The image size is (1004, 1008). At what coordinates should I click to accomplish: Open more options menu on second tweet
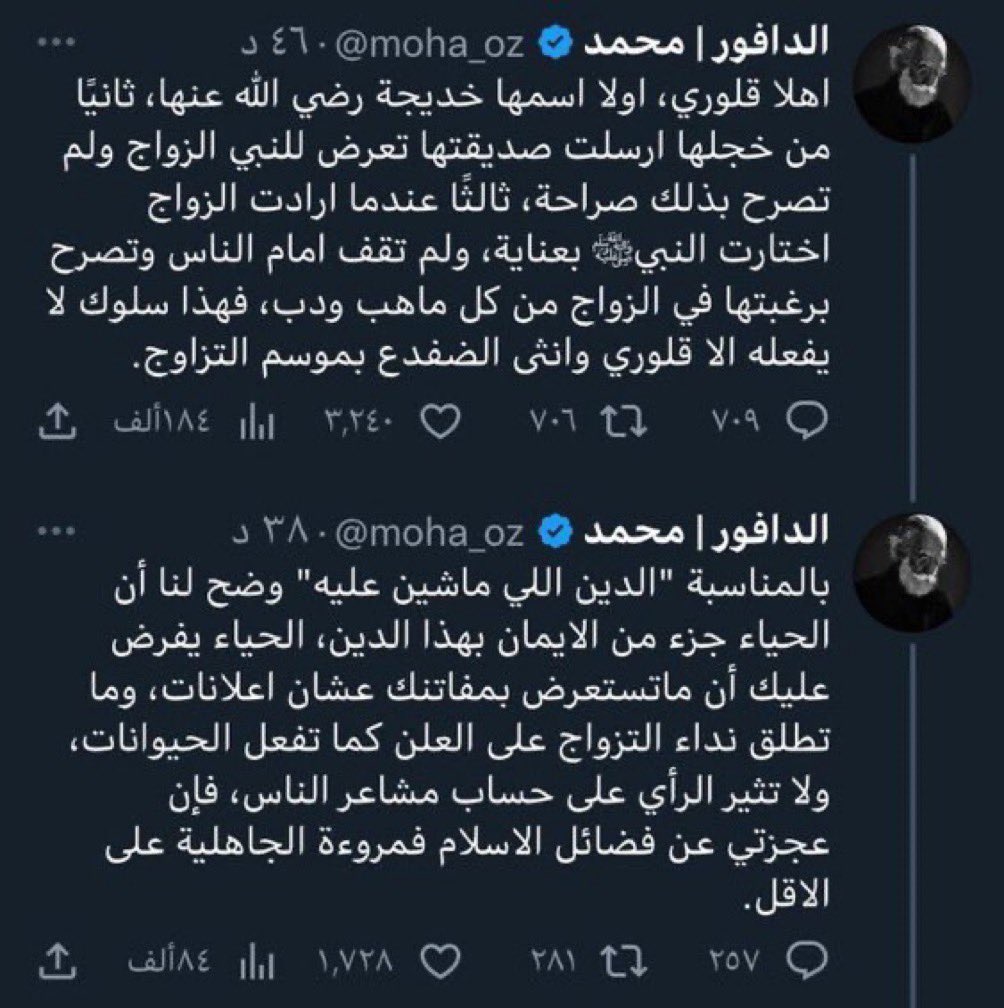(x=57, y=531)
